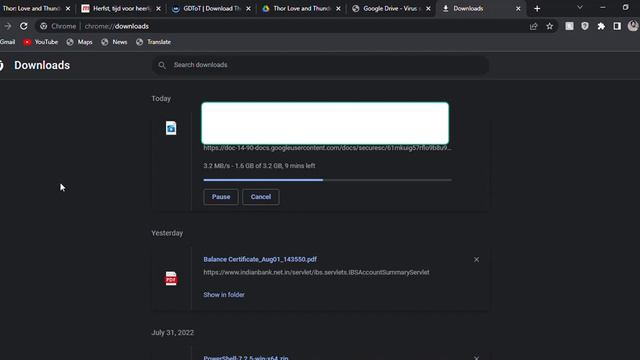The height and width of the screenshot is (360, 640).
Task: Close the Herfst tab
Action: coord(158,9)
